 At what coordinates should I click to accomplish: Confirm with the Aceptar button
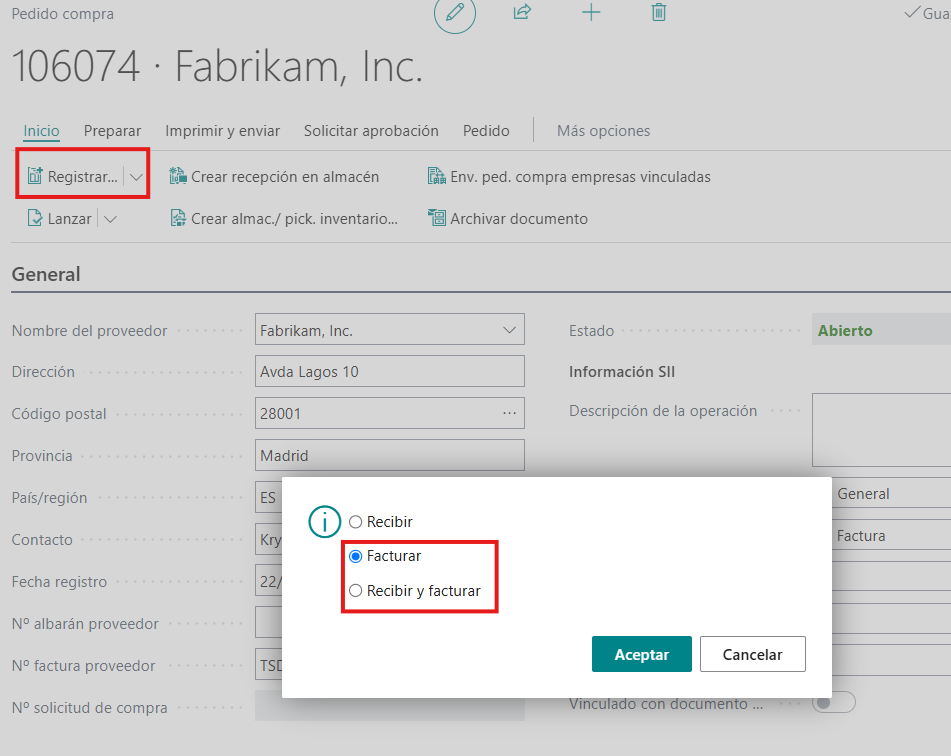pos(642,654)
